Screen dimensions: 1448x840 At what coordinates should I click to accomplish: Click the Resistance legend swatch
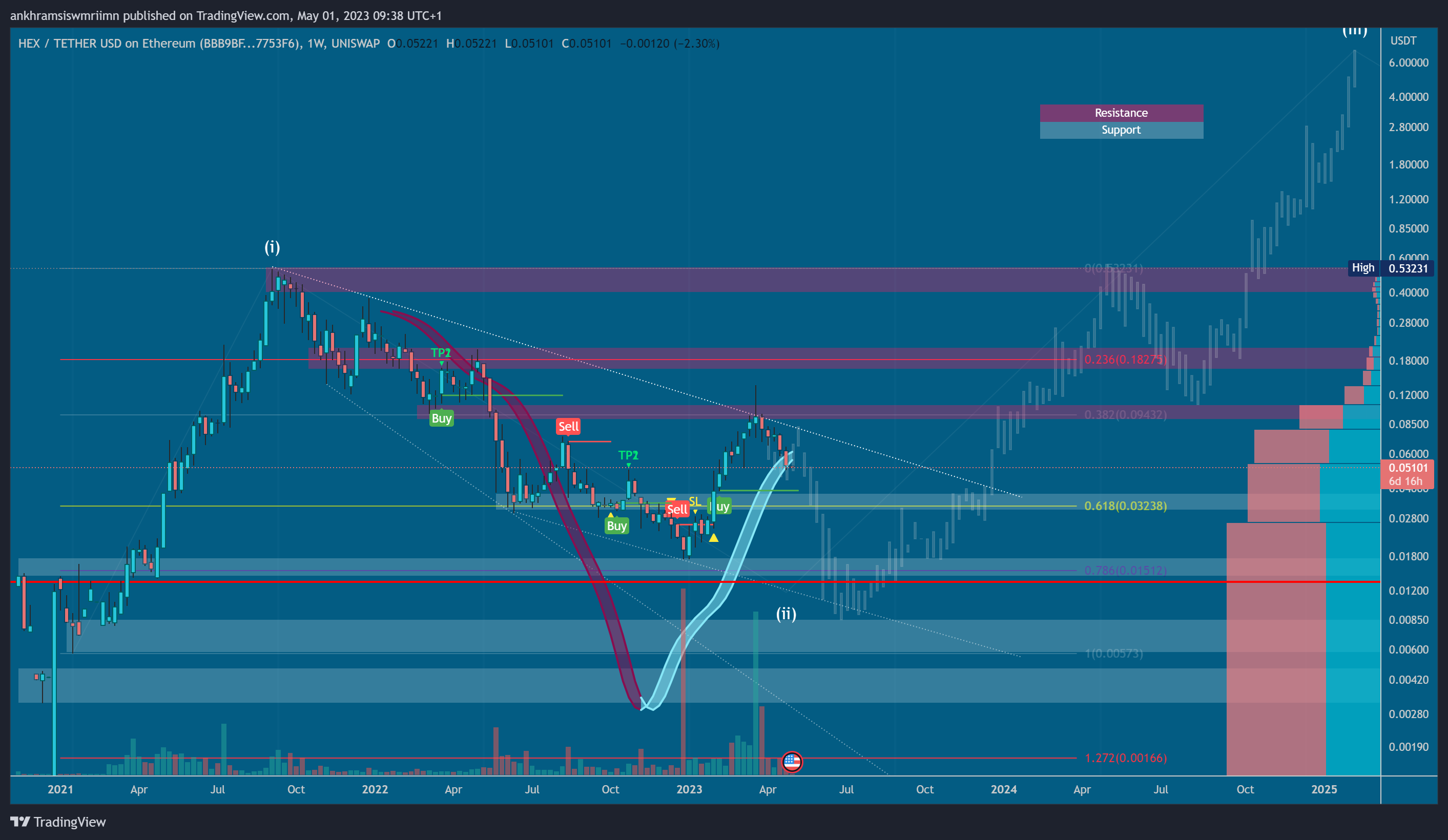(1121, 113)
